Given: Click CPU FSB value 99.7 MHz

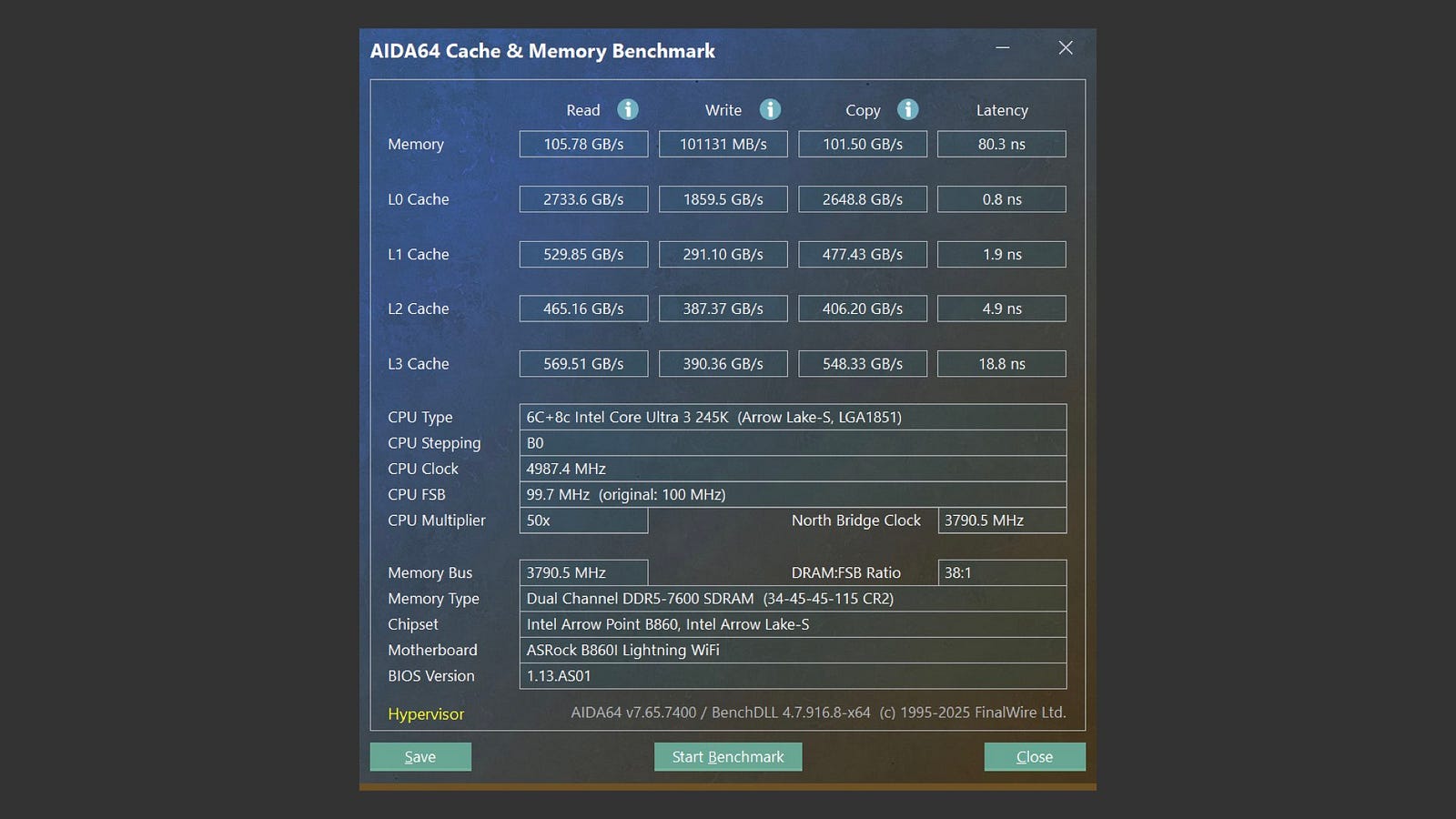Looking at the screenshot, I should (x=793, y=494).
